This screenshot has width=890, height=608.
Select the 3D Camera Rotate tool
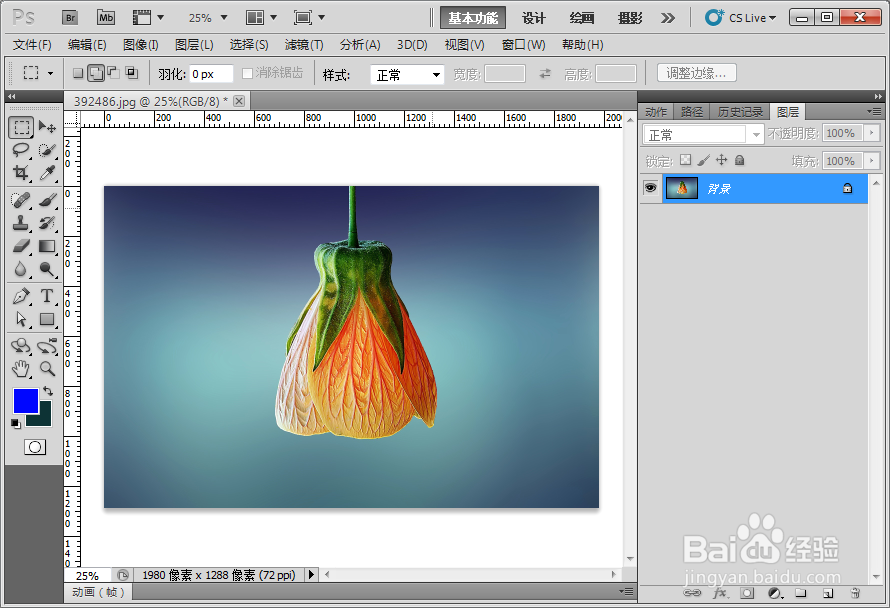click(48, 346)
